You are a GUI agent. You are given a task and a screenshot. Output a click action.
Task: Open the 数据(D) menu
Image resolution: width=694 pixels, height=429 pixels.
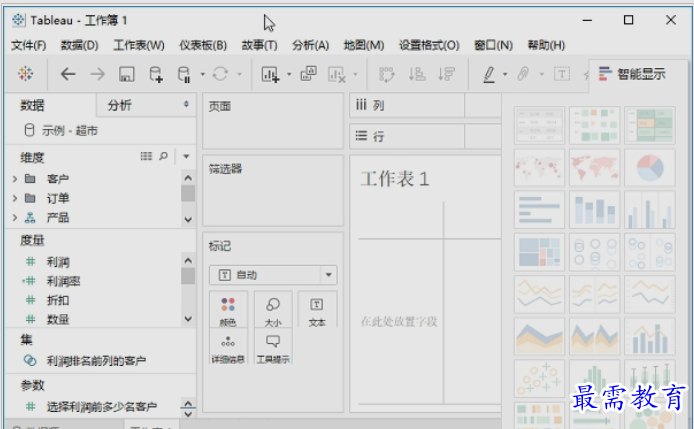point(79,45)
